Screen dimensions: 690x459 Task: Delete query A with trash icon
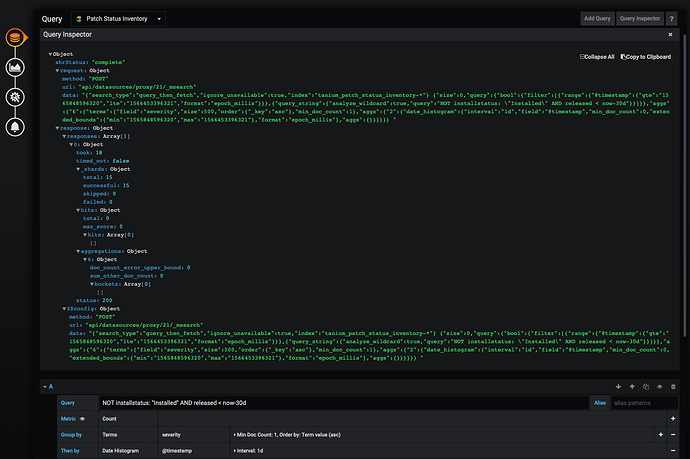672,386
